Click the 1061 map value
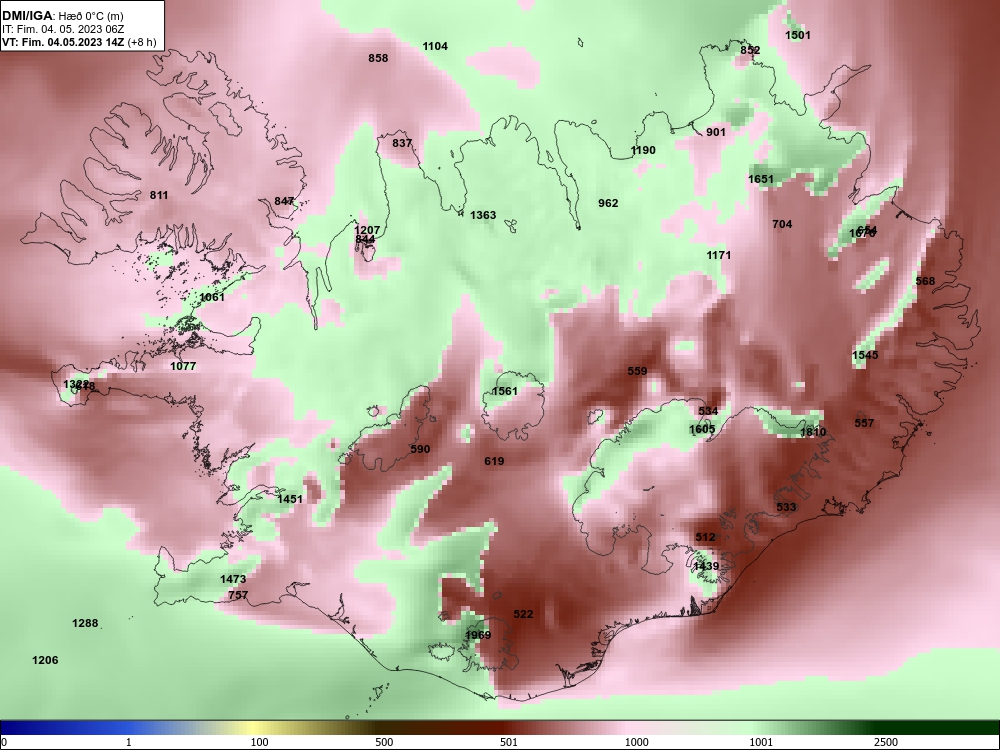 coord(212,297)
